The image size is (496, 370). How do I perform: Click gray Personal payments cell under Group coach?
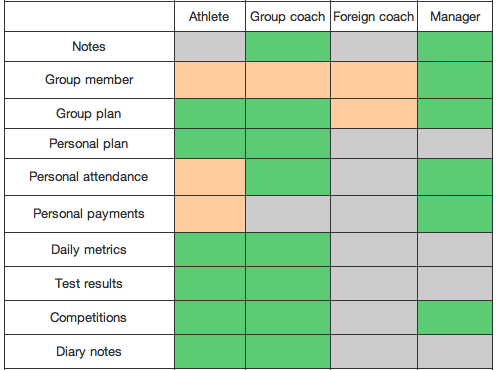(288, 214)
